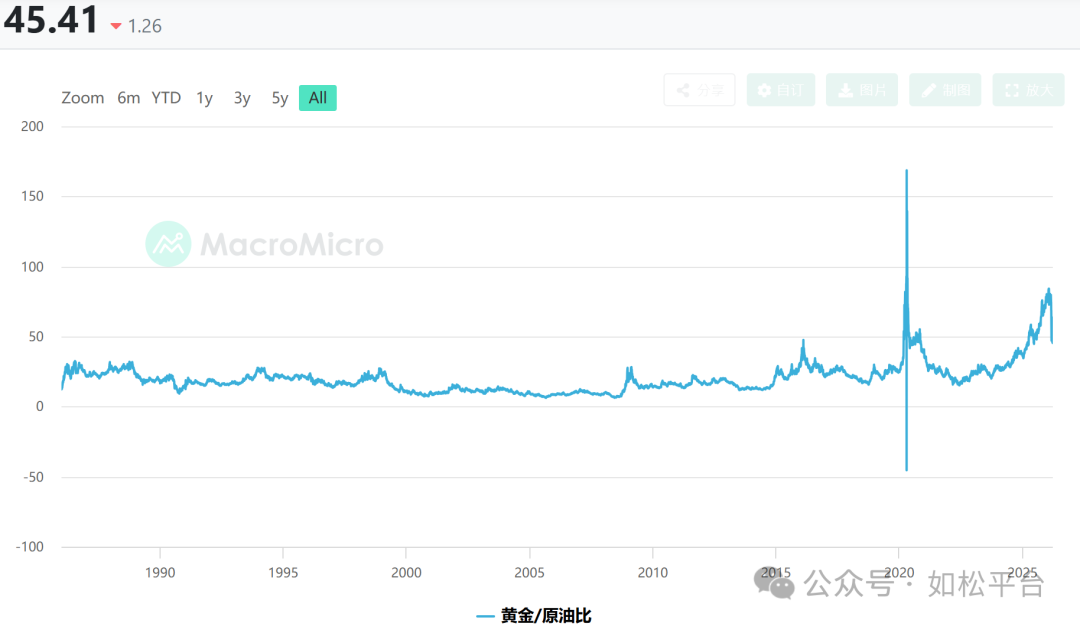The height and width of the screenshot is (627, 1080).
Task: Download chart via 图片 button
Action: (862, 90)
